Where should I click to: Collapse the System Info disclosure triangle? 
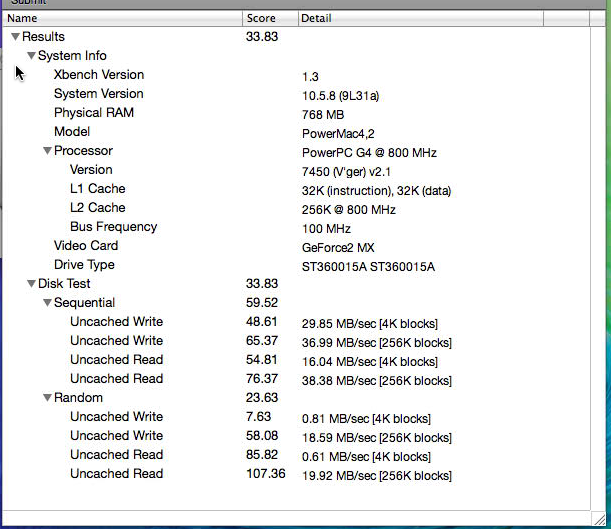click(x=32, y=56)
